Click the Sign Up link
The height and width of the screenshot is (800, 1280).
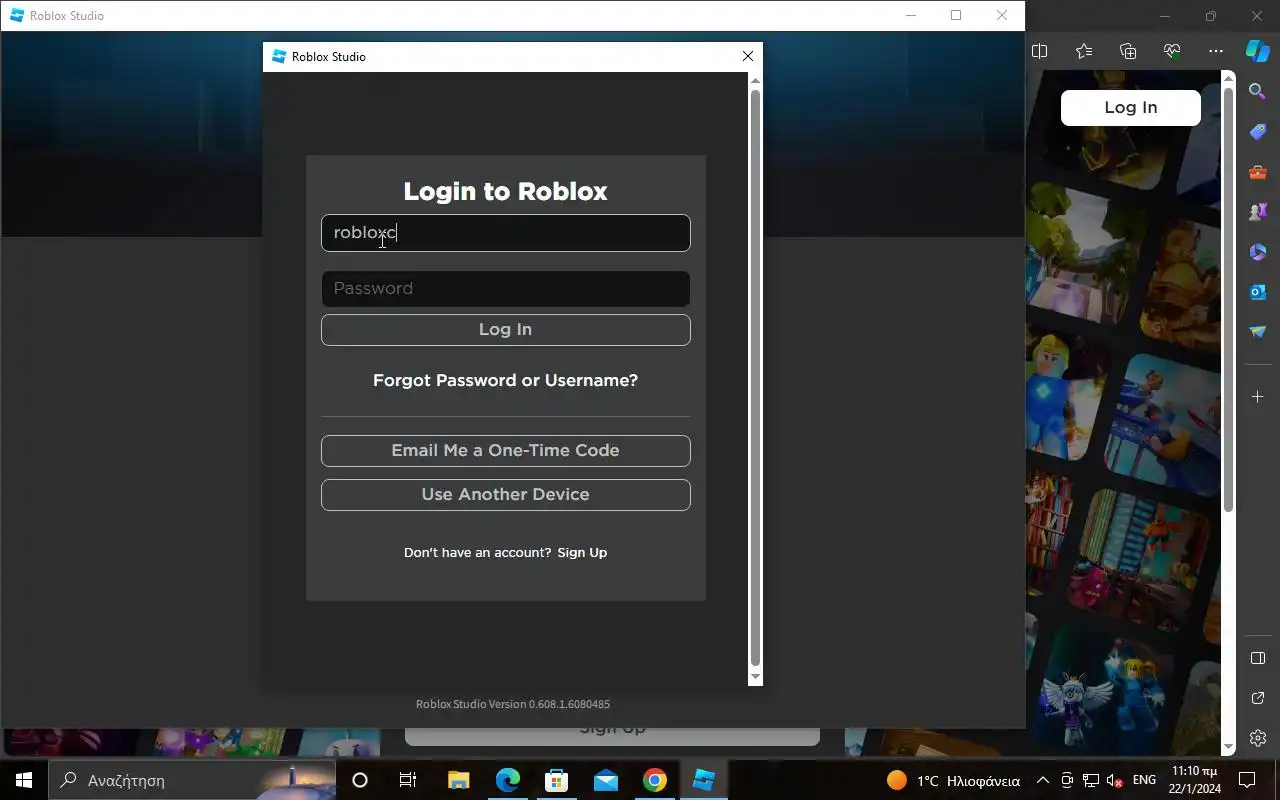582,552
